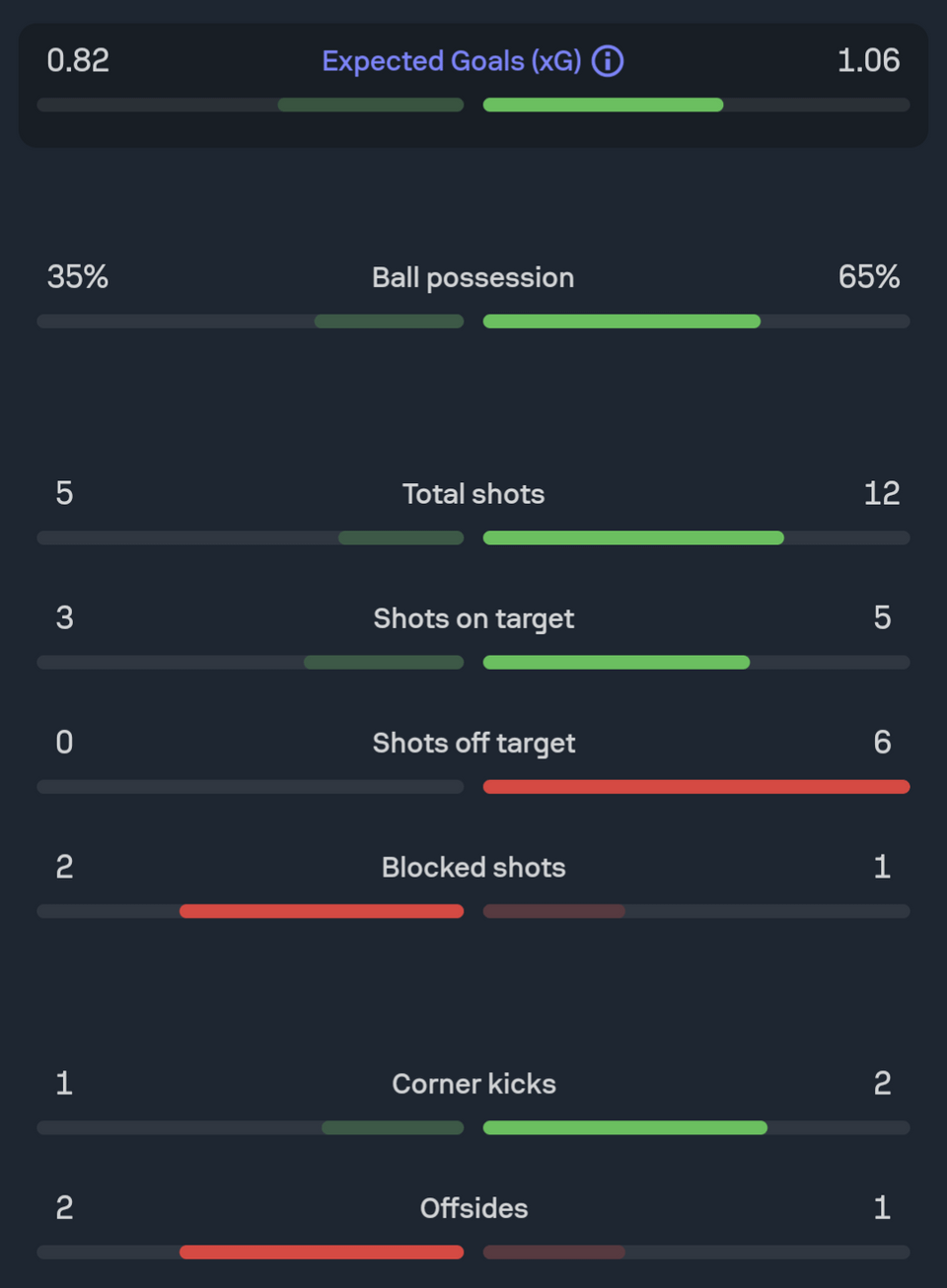Image resolution: width=947 pixels, height=1288 pixels.
Task: Select the 1.06 away xG value
Action: (x=868, y=60)
